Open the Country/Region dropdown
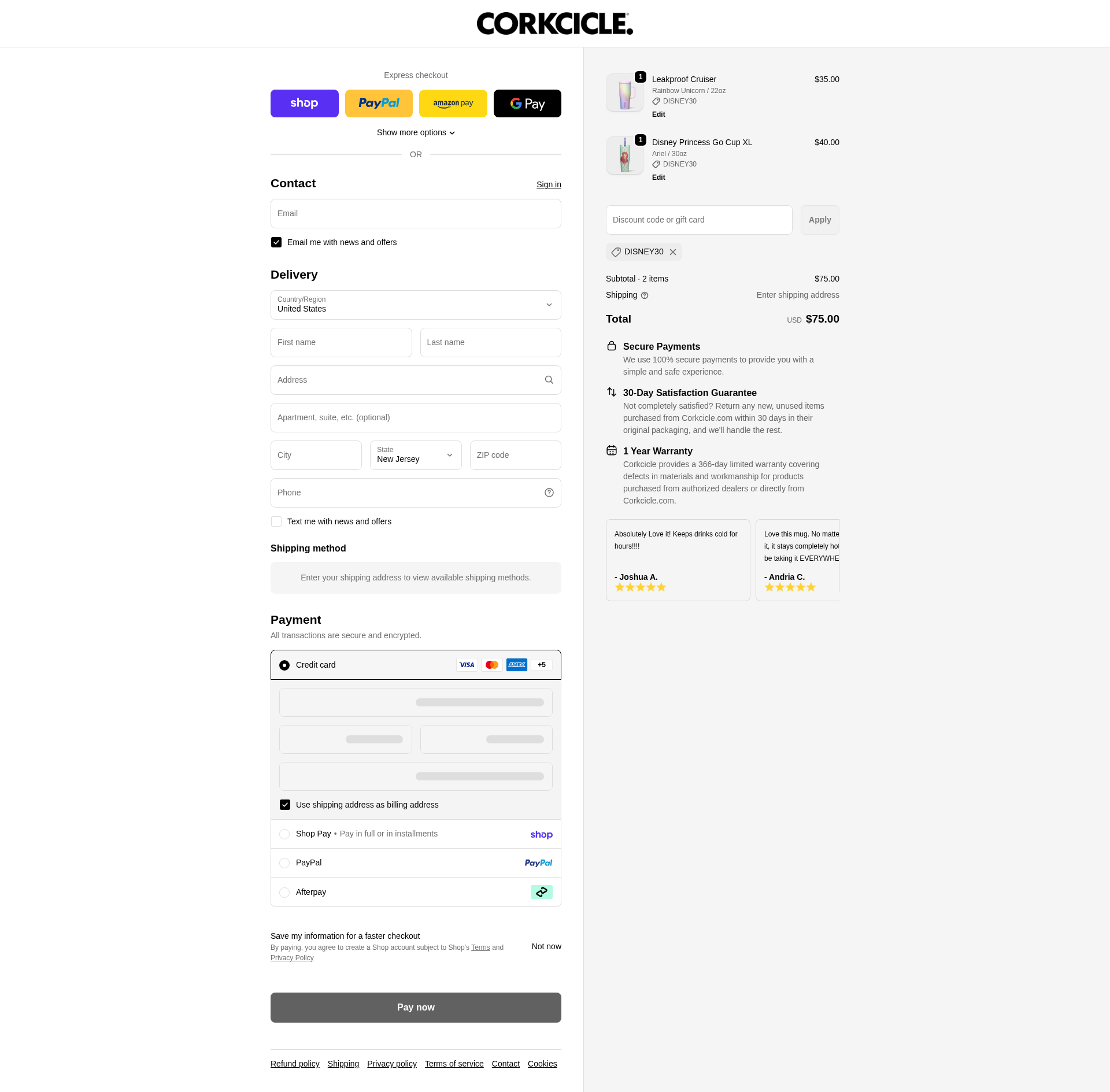 point(415,305)
